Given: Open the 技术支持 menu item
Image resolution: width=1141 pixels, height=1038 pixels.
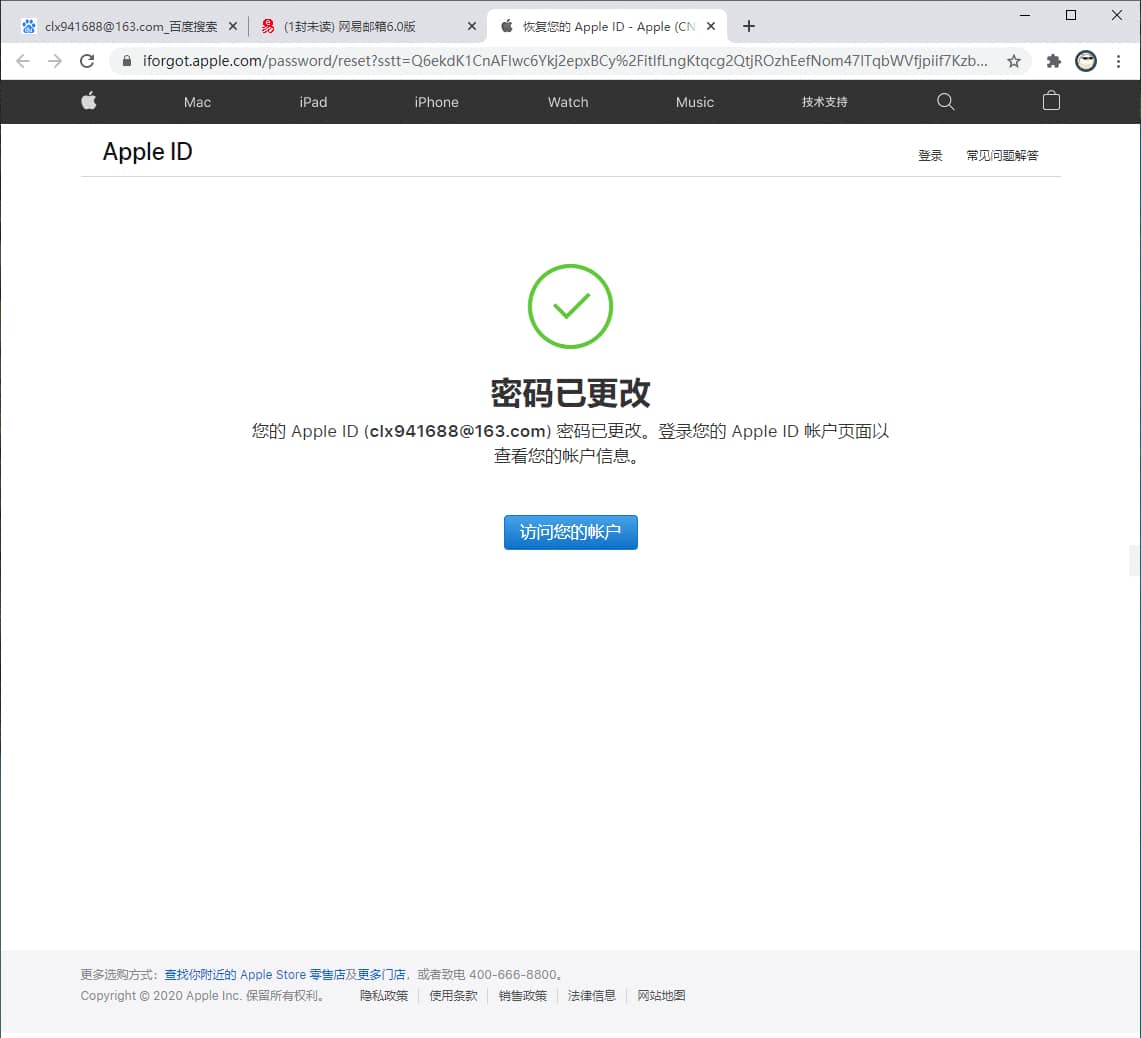Looking at the screenshot, I should coord(824,102).
